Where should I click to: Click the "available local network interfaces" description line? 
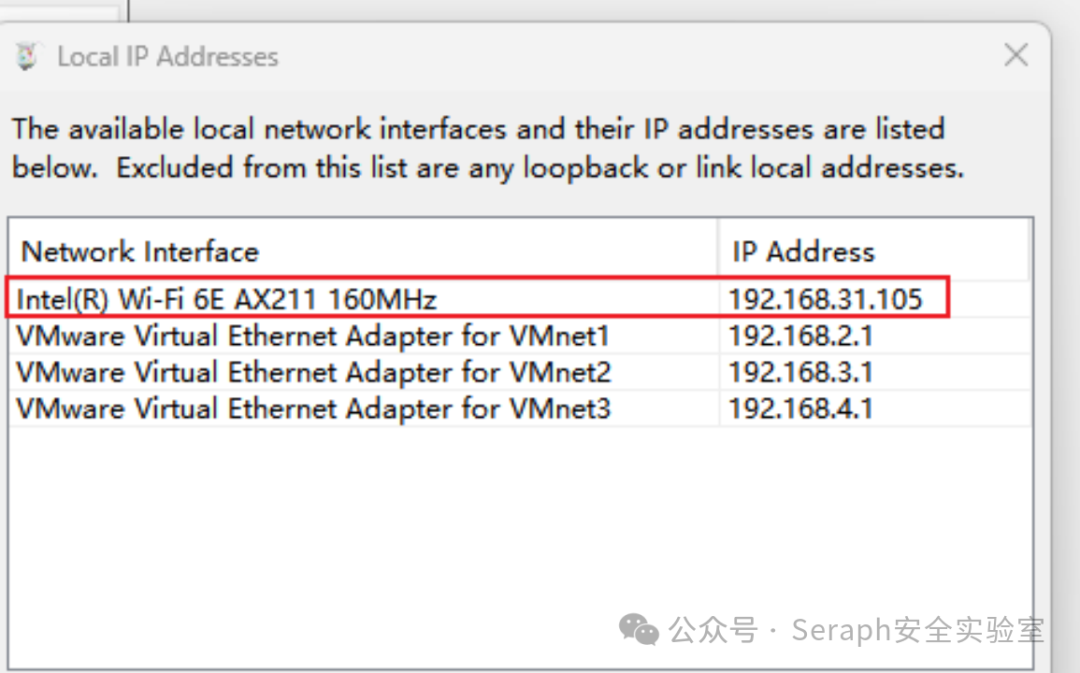pyautogui.click(x=479, y=130)
